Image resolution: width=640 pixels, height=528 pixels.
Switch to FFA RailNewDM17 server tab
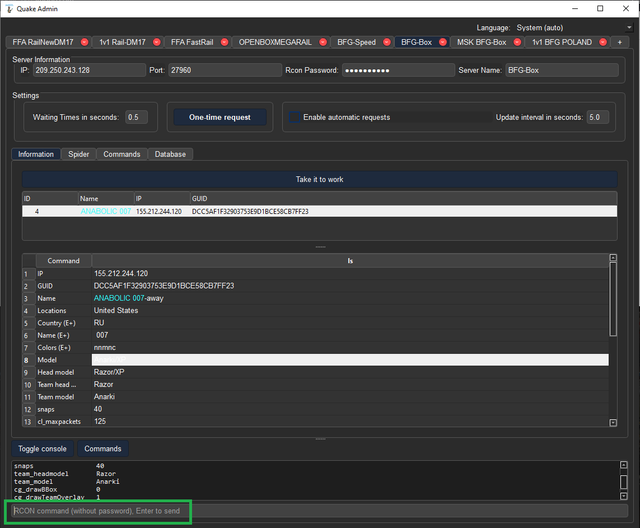(43, 42)
